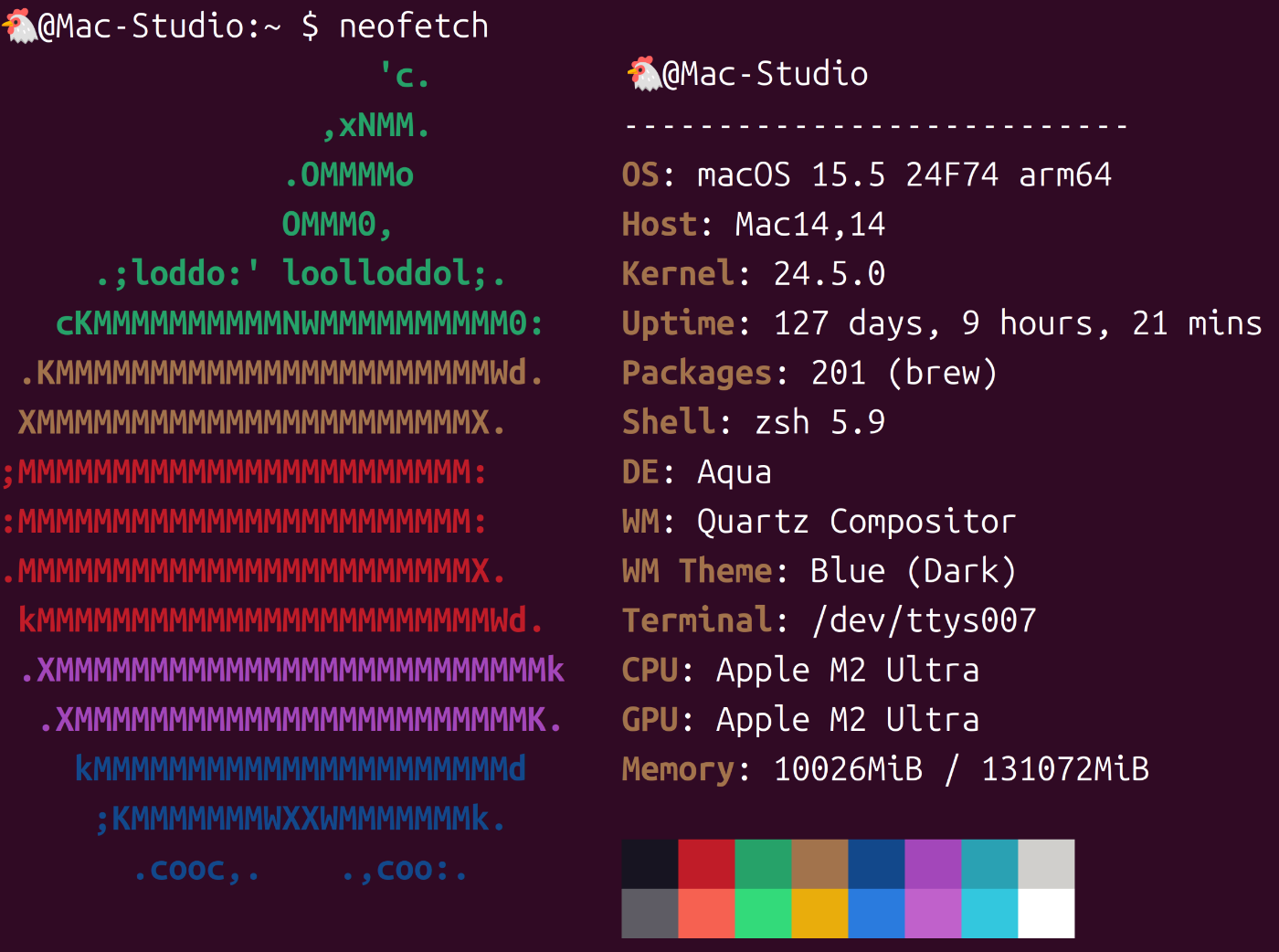Click the green 'c. ASCII logo stem top
The width and height of the screenshot is (1279, 952).
[x=405, y=75]
